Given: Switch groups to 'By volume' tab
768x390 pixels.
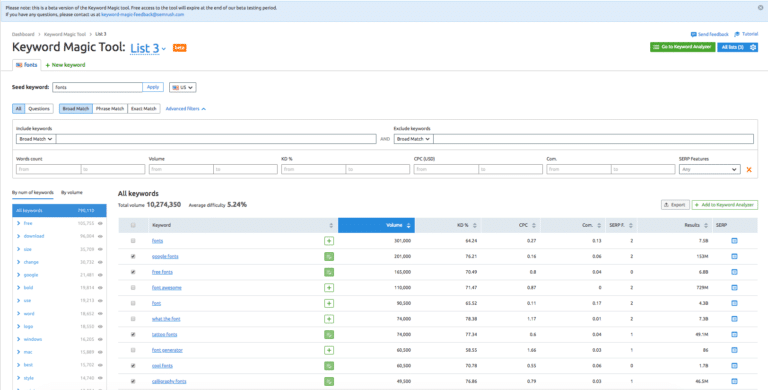Looking at the screenshot, I should click(x=72, y=193).
